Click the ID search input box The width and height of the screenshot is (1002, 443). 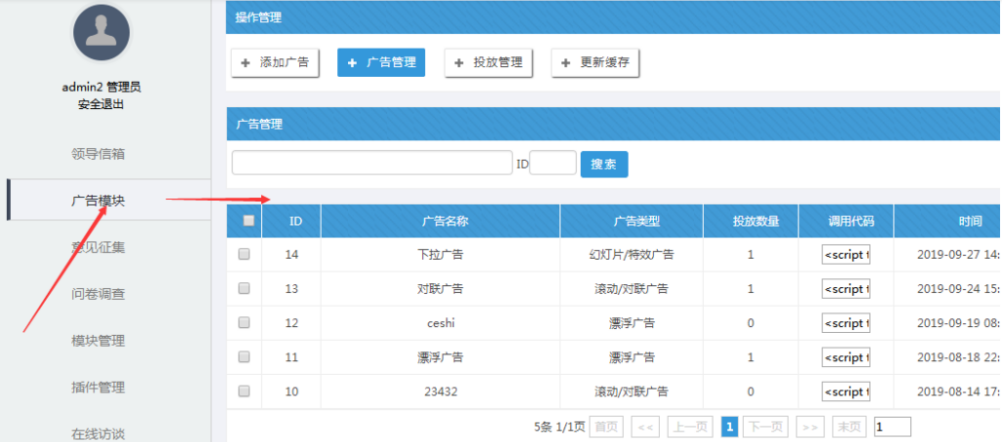tap(552, 163)
